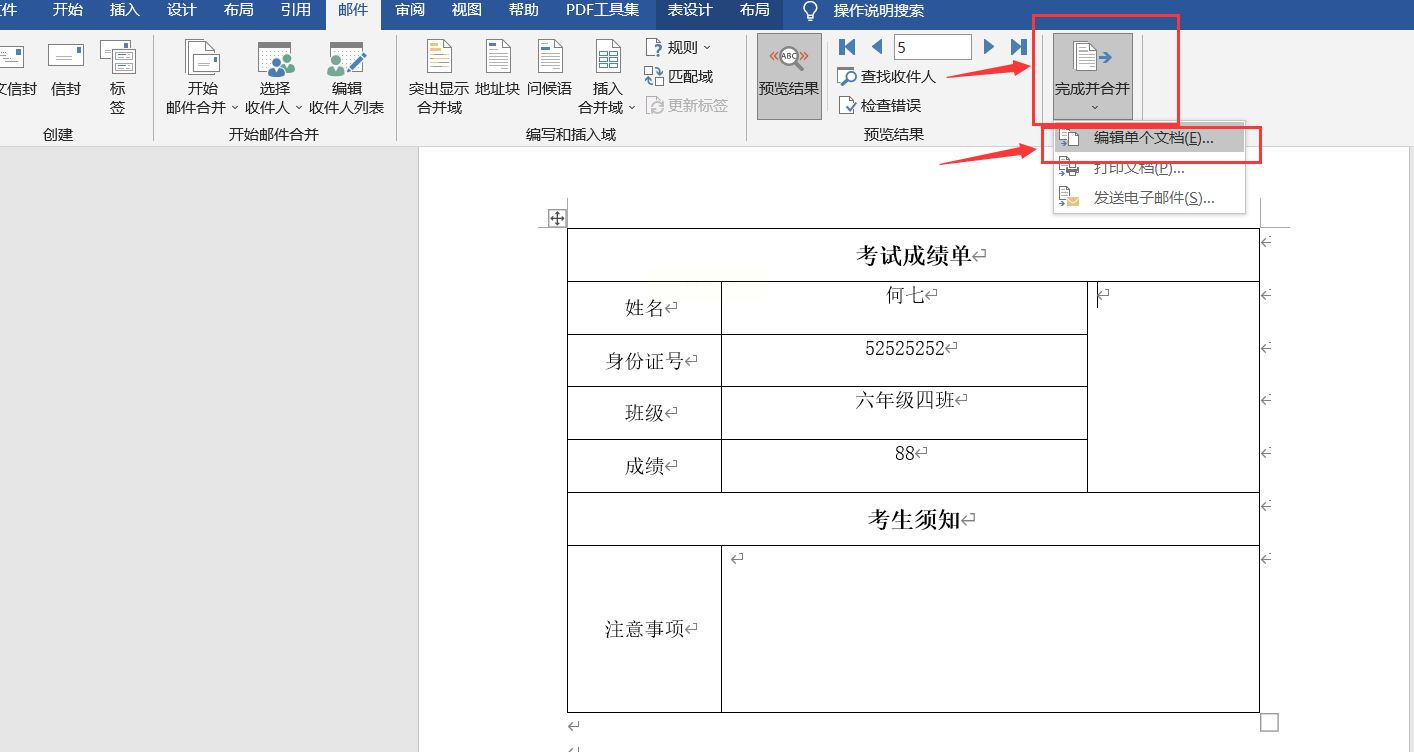This screenshot has width=1414, height=752.
Task: Click the Preview Results (预览结果) icon
Action: click(x=789, y=76)
